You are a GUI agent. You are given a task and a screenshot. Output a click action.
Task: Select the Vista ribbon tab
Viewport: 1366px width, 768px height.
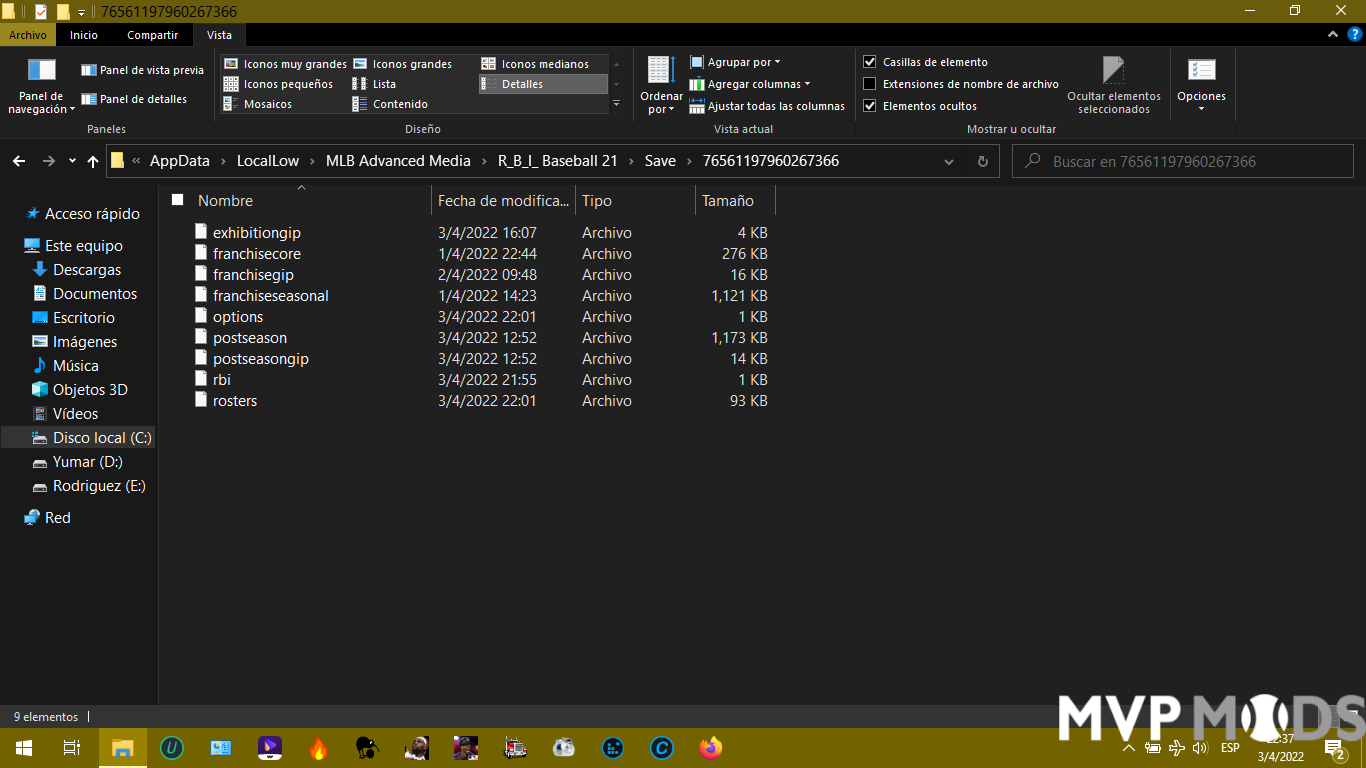coord(219,35)
